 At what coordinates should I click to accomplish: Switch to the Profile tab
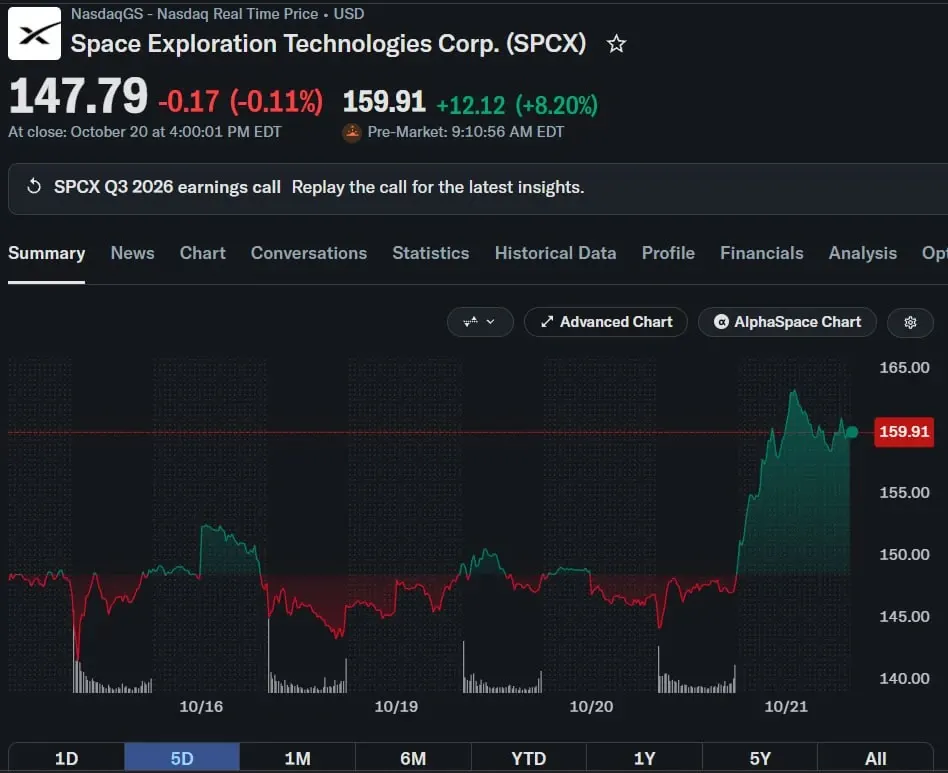coord(668,253)
